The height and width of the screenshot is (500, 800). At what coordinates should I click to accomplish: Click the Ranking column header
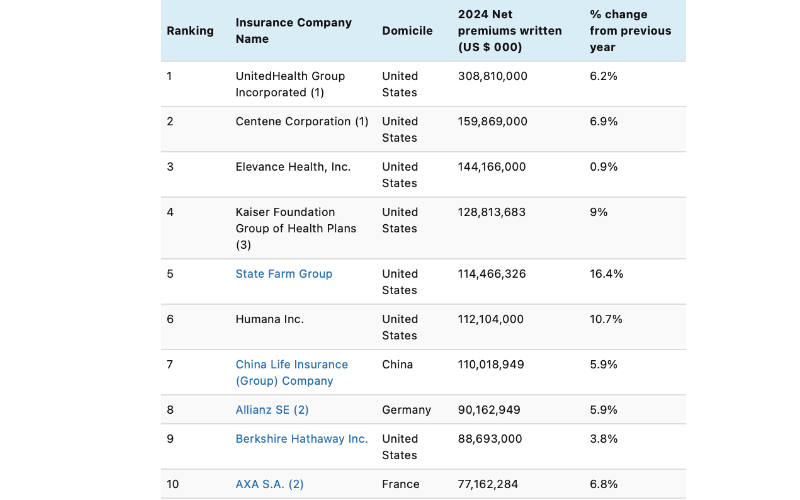pos(190,31)
